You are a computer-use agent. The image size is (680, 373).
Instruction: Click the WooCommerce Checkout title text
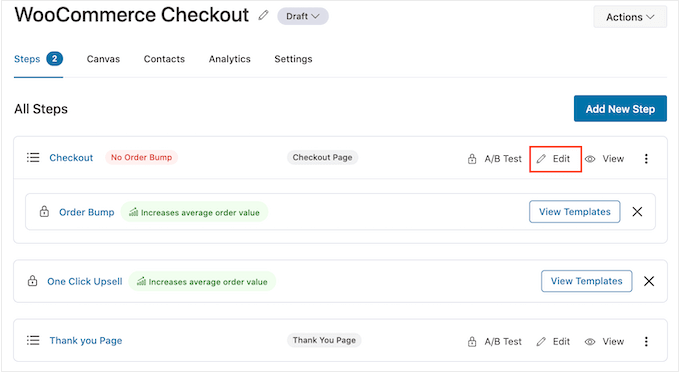click(132, 15)
